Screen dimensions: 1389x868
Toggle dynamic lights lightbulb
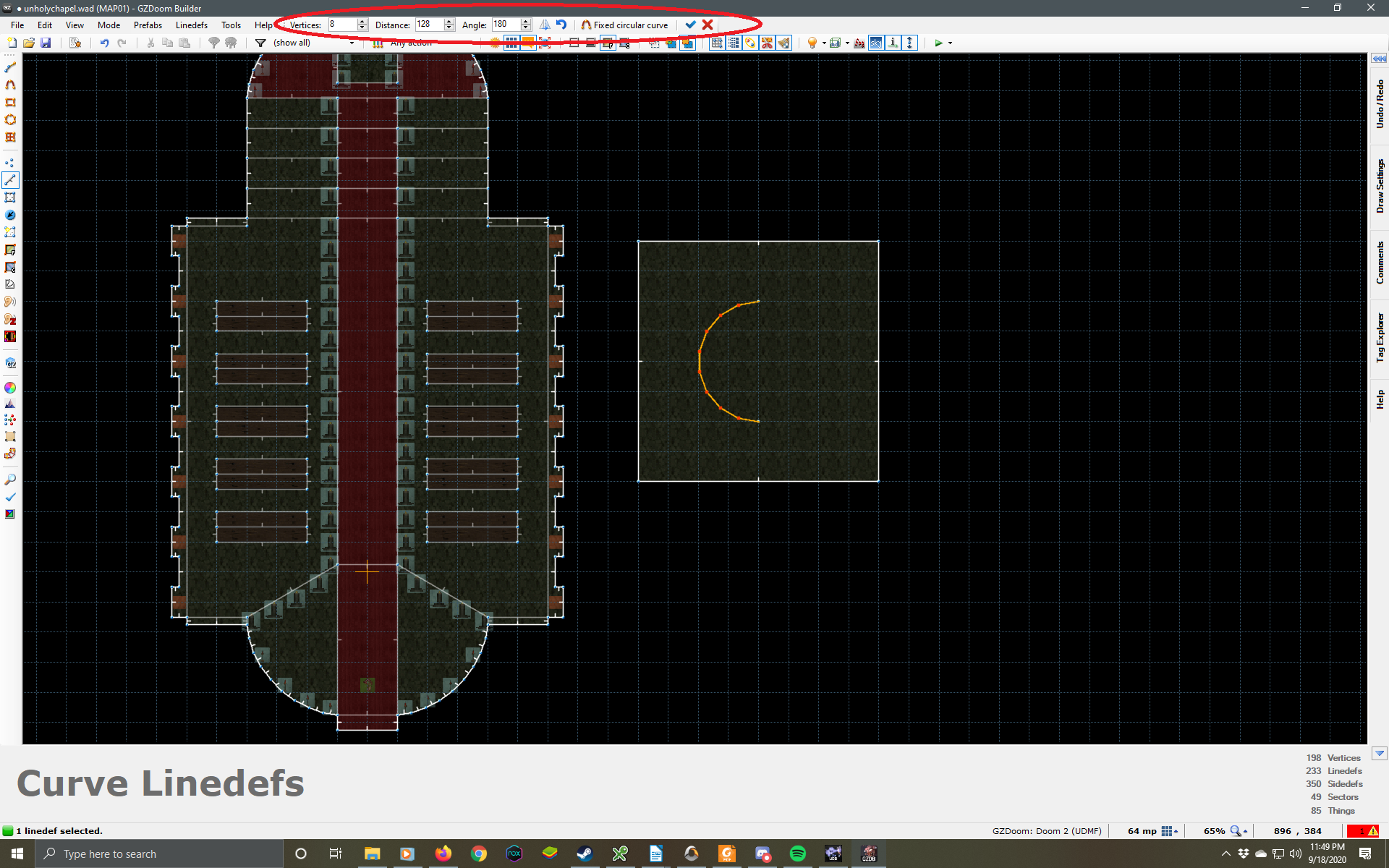click(812, 43)
